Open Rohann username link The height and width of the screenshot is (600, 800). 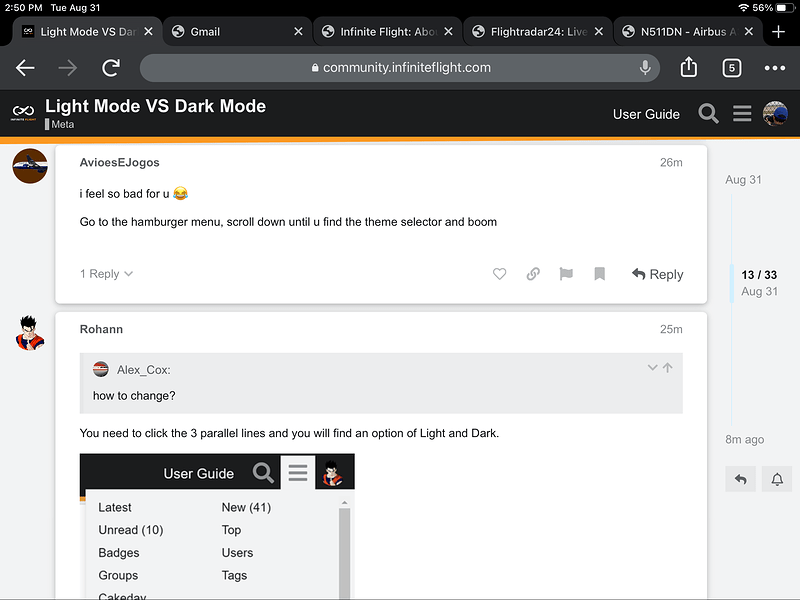pyautogui.click(x=101, y=329)
